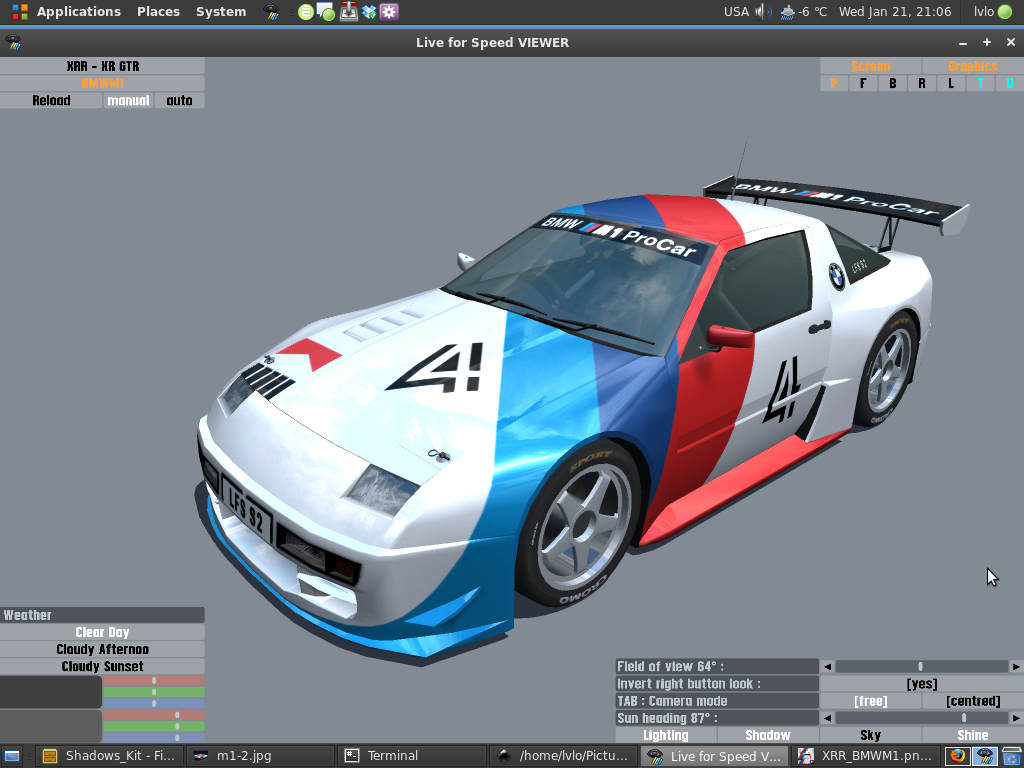Select the T top view button
Image resolution: width=1024 pixels, height=768 pixels.
[980, 83]
